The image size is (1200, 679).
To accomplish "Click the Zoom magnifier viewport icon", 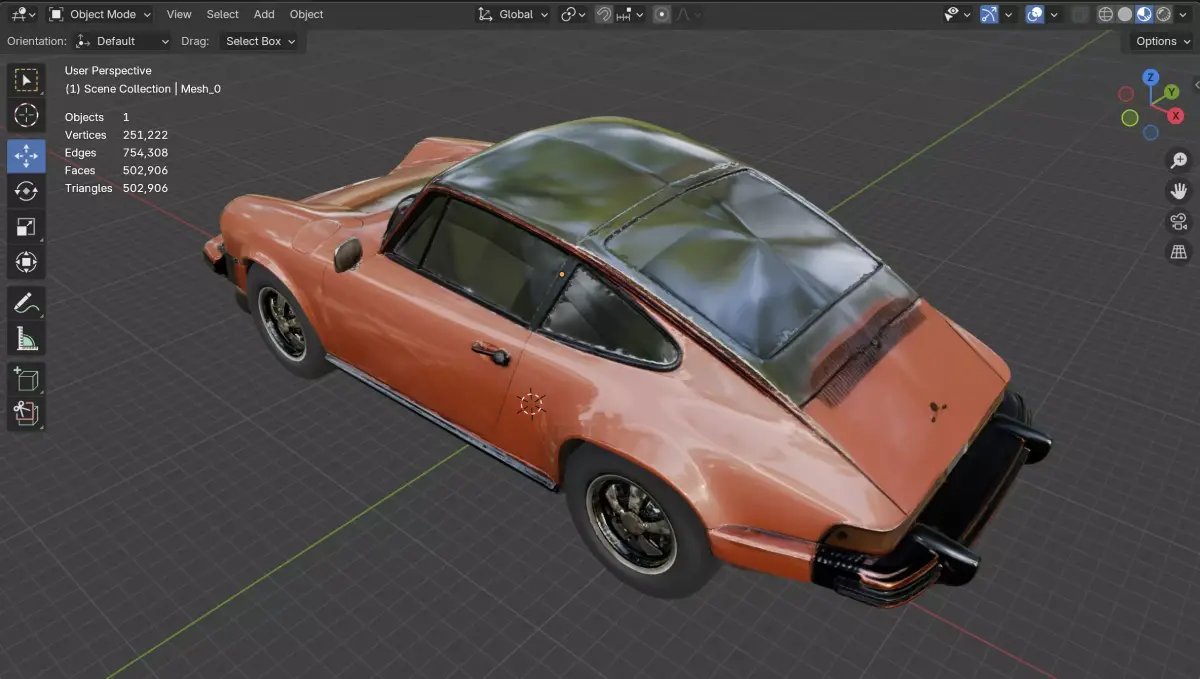I will [1179, 160].
